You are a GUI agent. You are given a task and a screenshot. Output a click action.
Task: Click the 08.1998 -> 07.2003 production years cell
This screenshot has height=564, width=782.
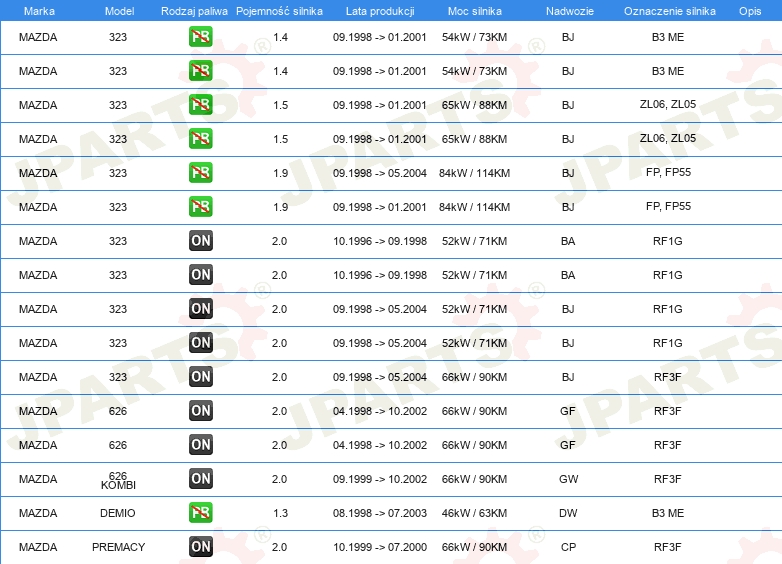[x=380, y=513]
